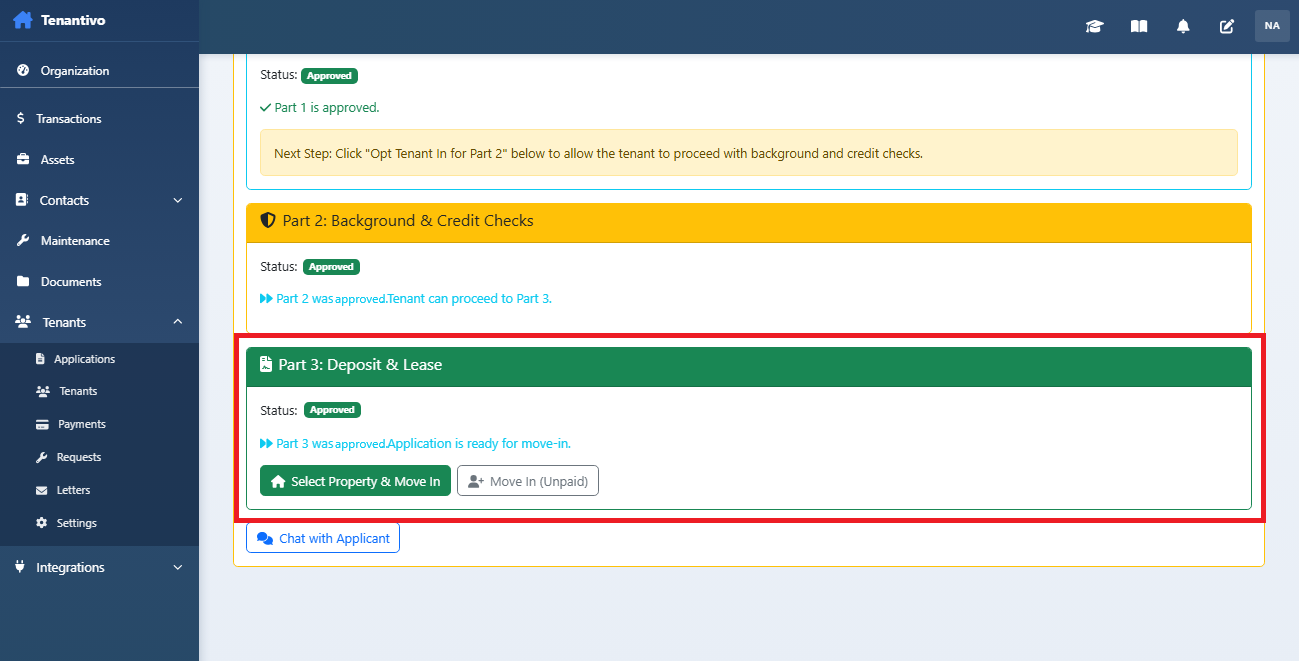Image resolution: width=1299 pixels, height=661 pixels.
Task: Click the Requests wrench icon in submenu
Action: click(42, 457)
